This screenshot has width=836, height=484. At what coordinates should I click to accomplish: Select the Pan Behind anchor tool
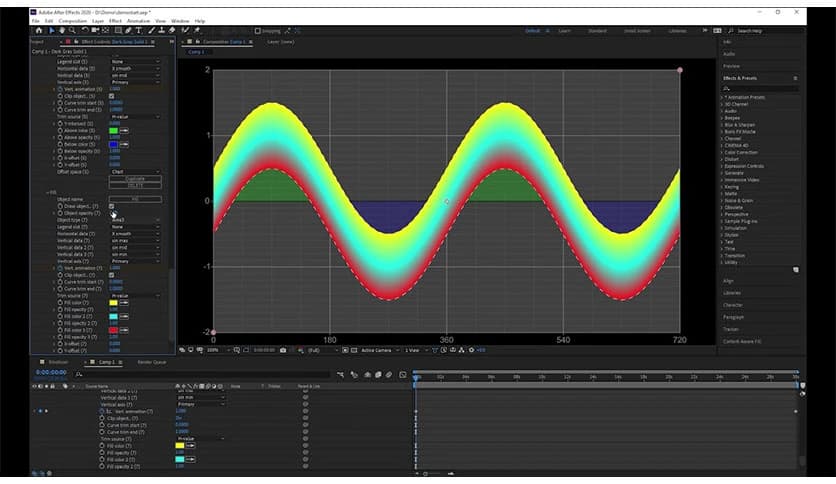click(x=106, y=30)
